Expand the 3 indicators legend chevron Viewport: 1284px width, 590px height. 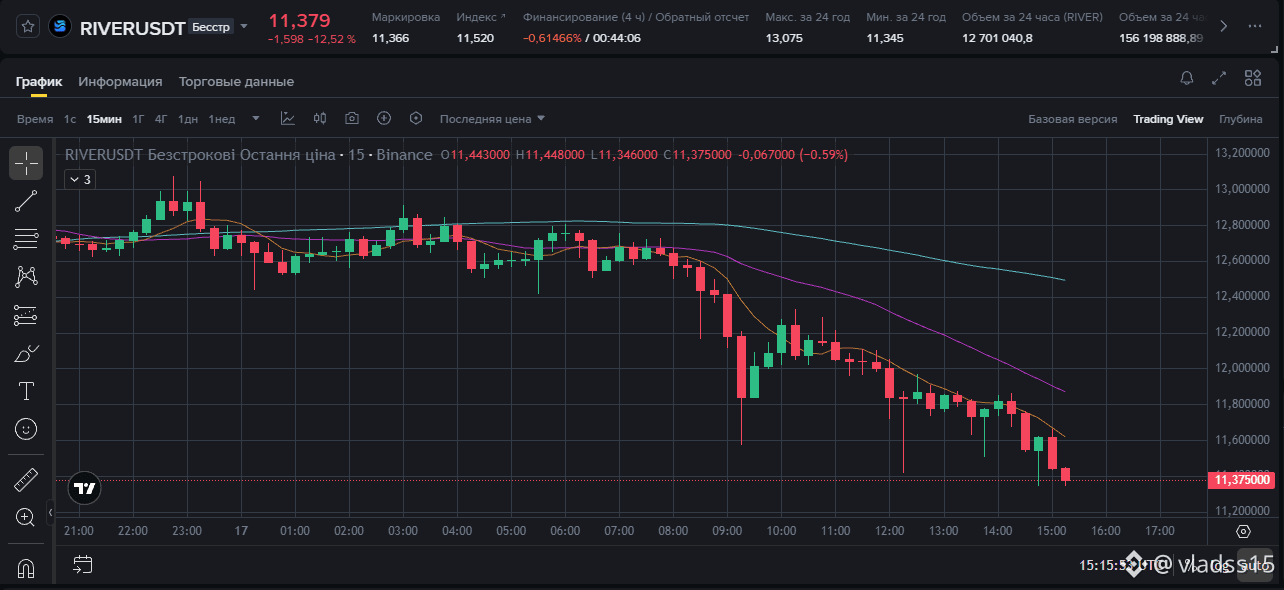80,179
